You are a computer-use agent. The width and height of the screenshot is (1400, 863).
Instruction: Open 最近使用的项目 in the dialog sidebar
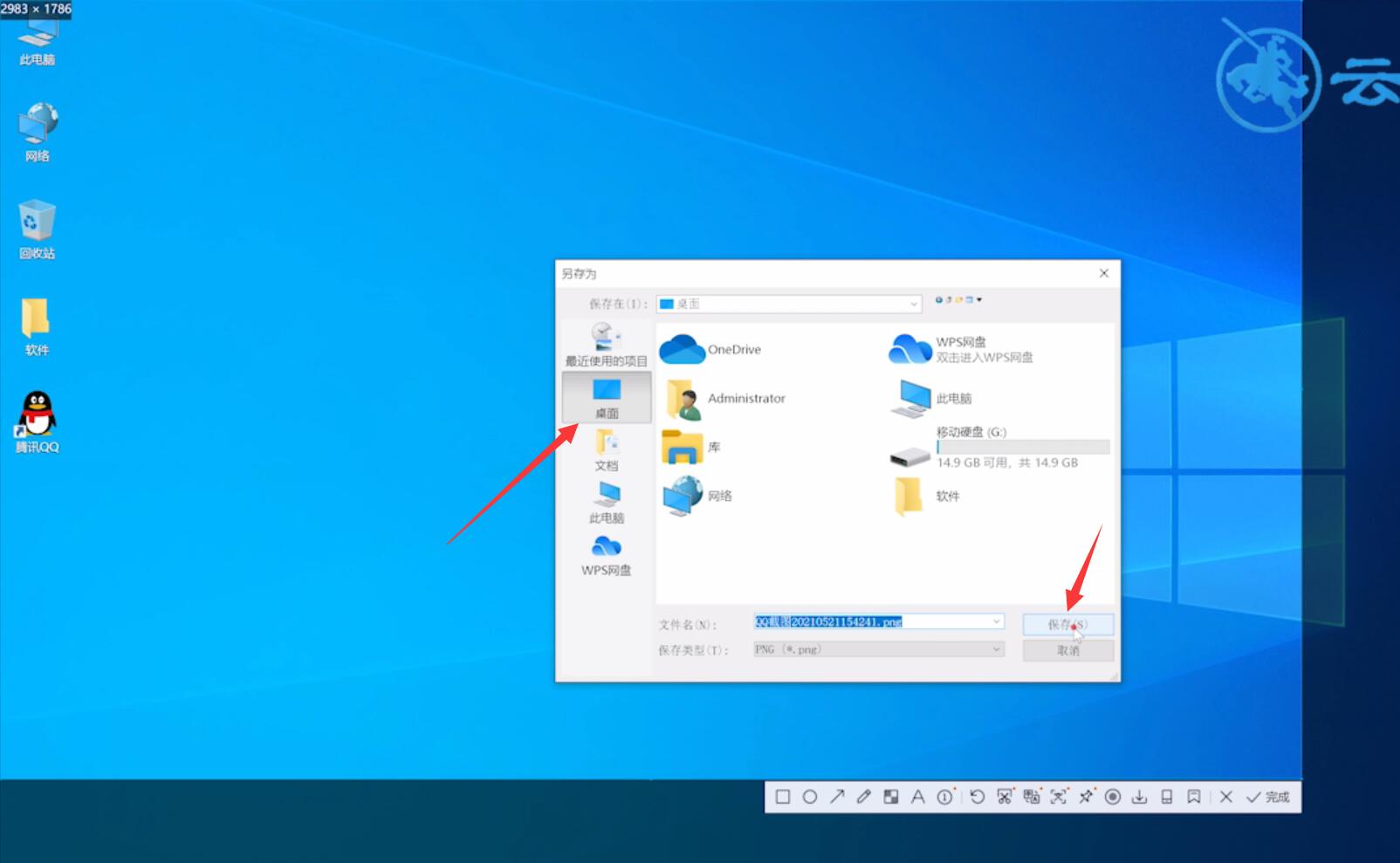[x=607, y=346]
